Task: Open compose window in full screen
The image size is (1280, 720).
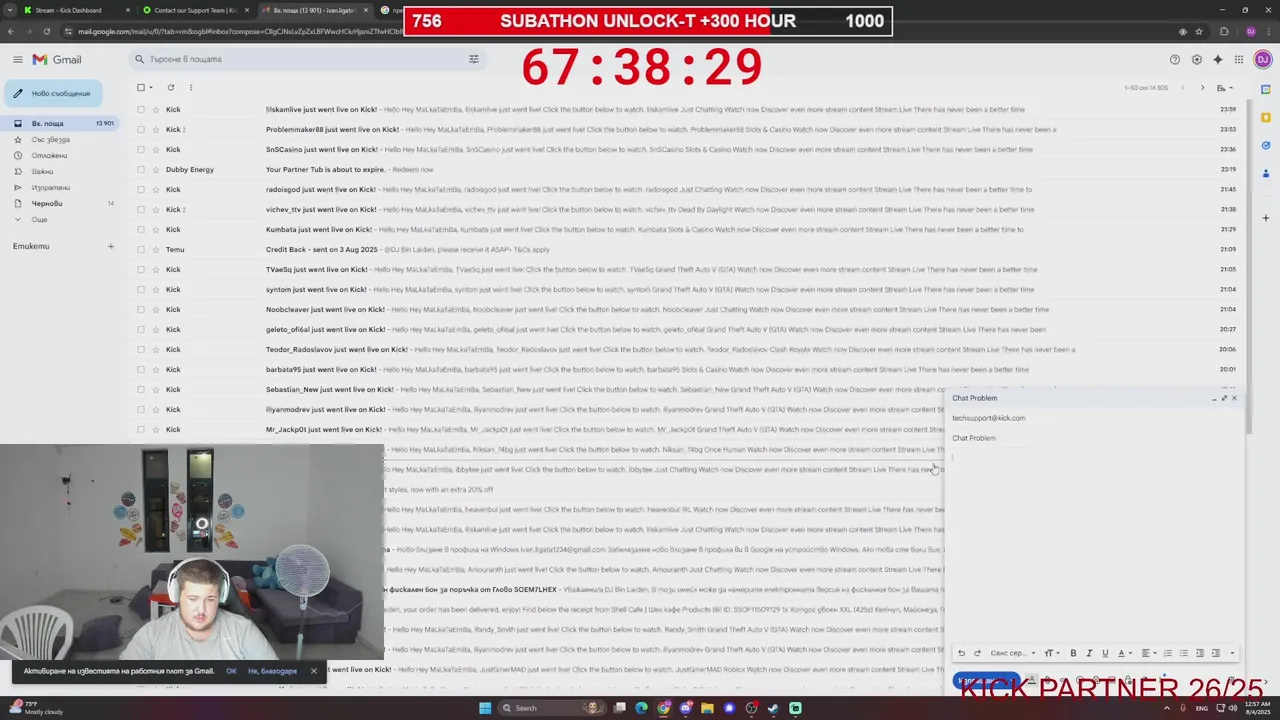Action: tap(1224, 398)
